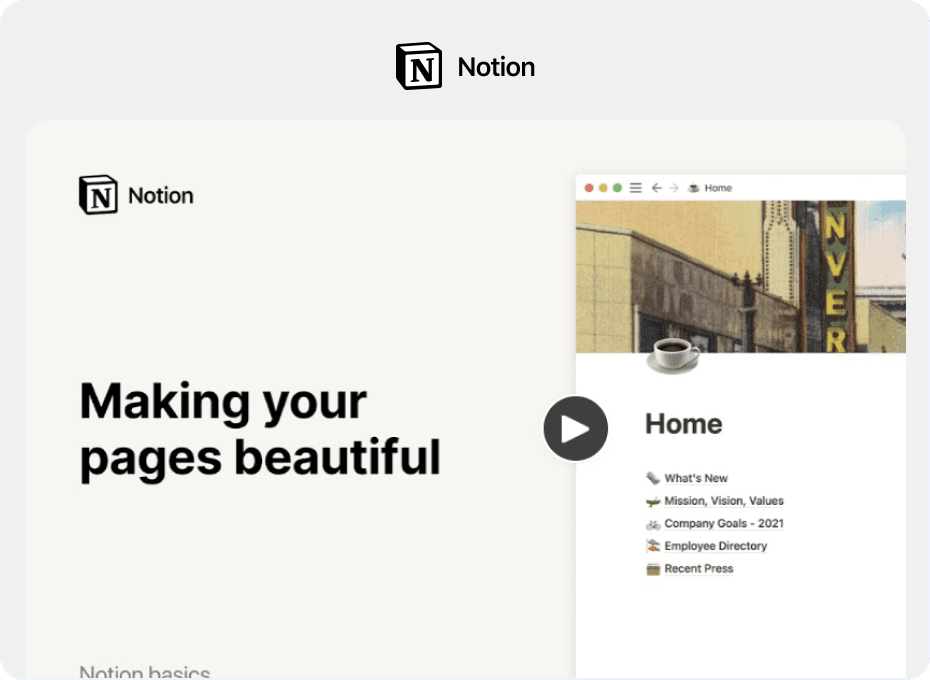Click the Notion basics text
Viewport: 930px width, 680px height.
[145, 672]
